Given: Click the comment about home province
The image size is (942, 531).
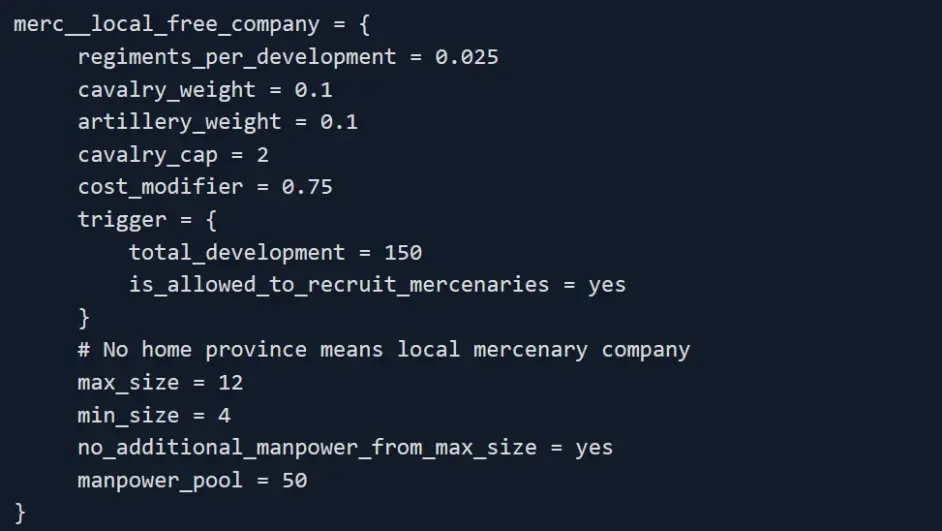Looking at the screenshot, I should coord(384,350).
